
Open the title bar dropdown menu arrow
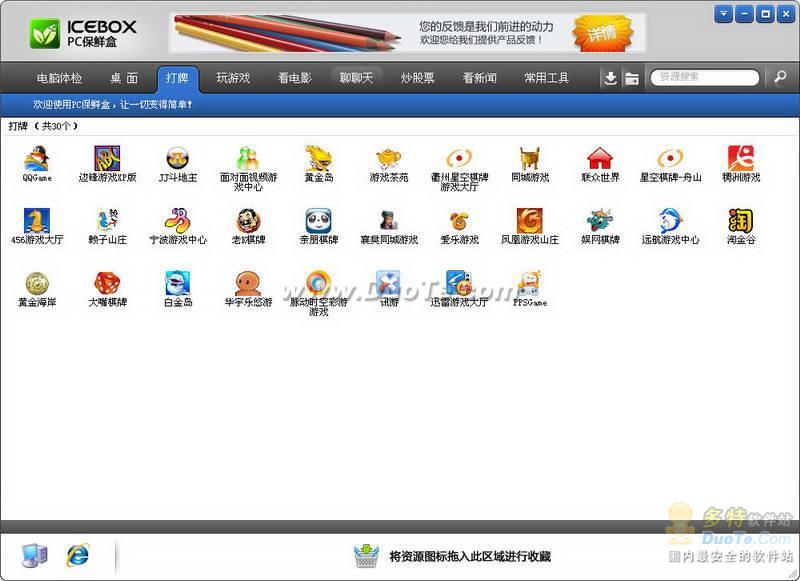coord(723,14)
